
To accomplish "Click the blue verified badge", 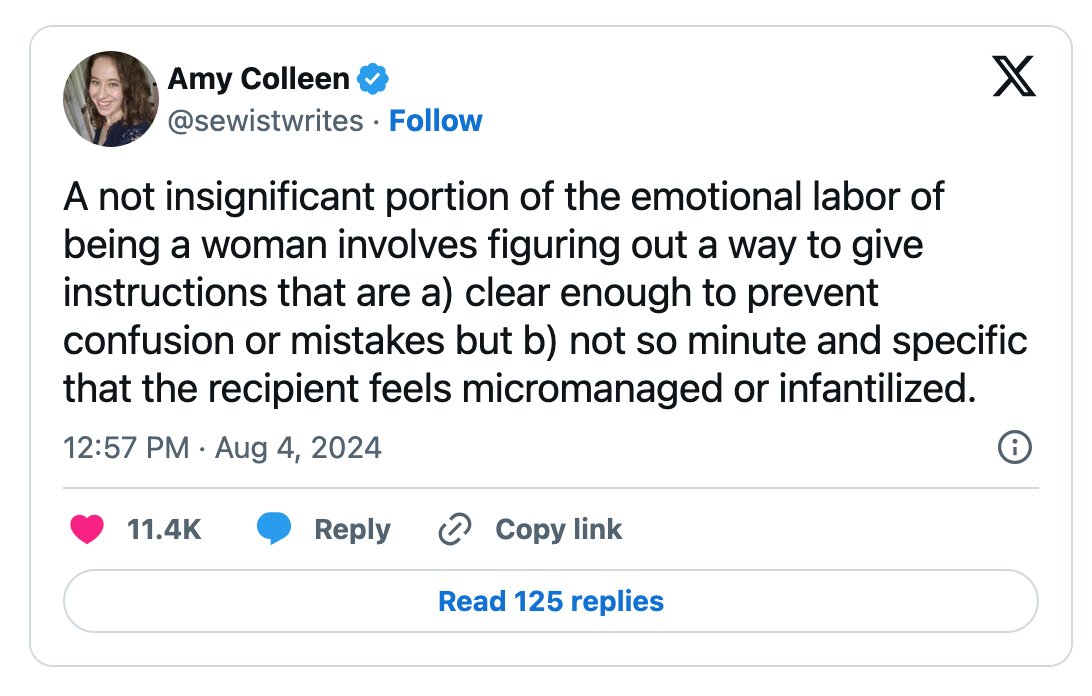I will [x=373, y=79].
